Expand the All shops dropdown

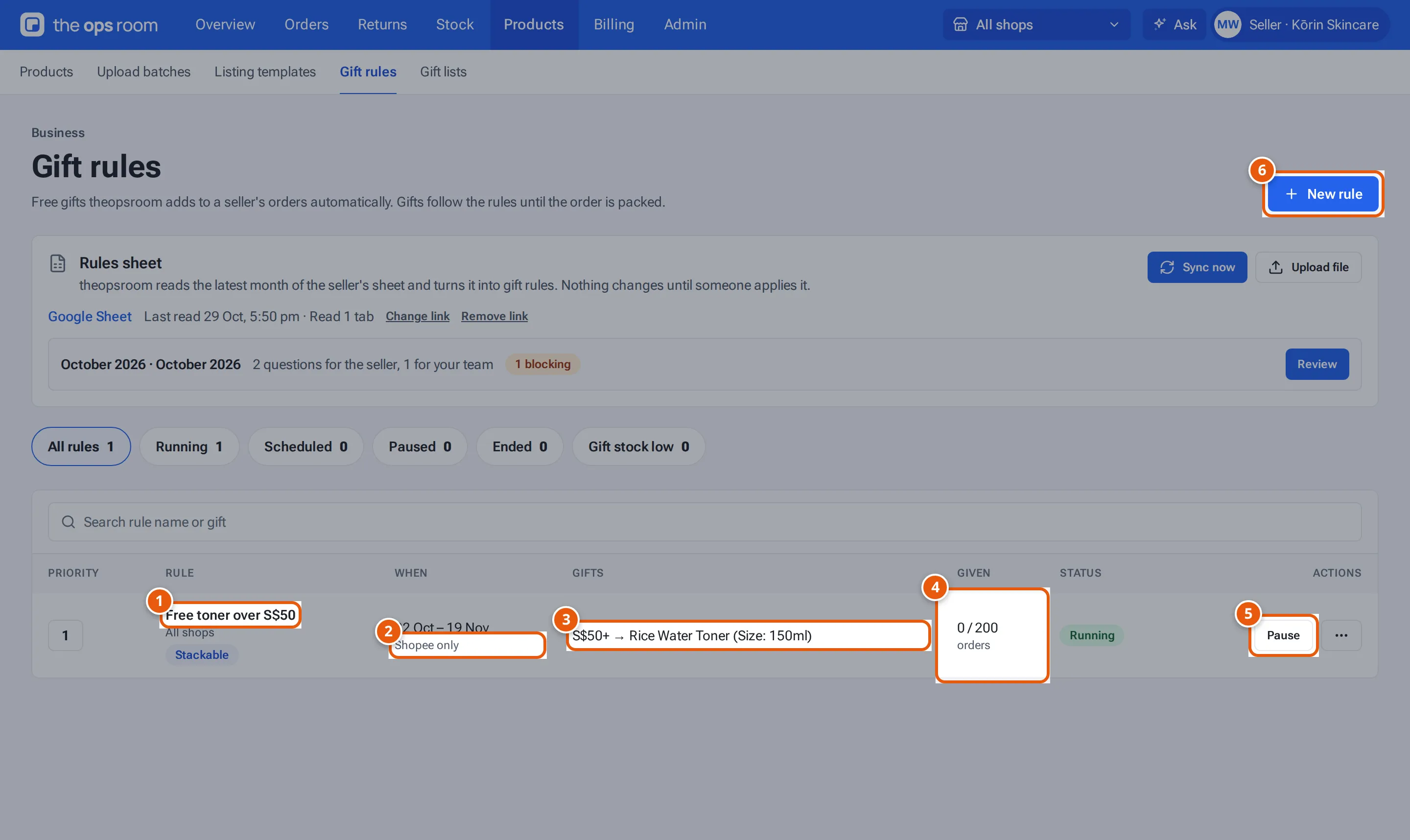pos(1036,24)
